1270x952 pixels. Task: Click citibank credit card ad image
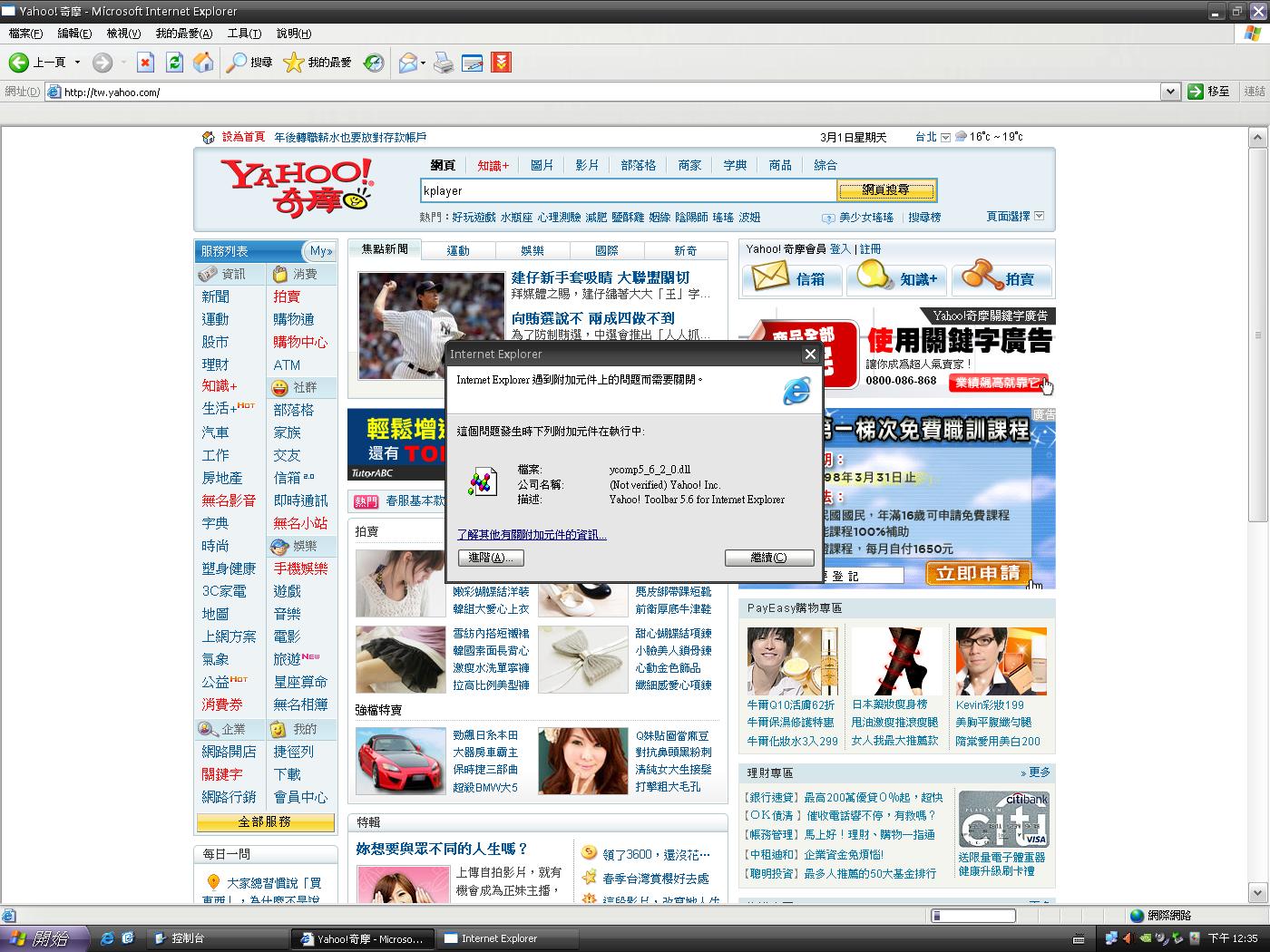(1002, 820)
